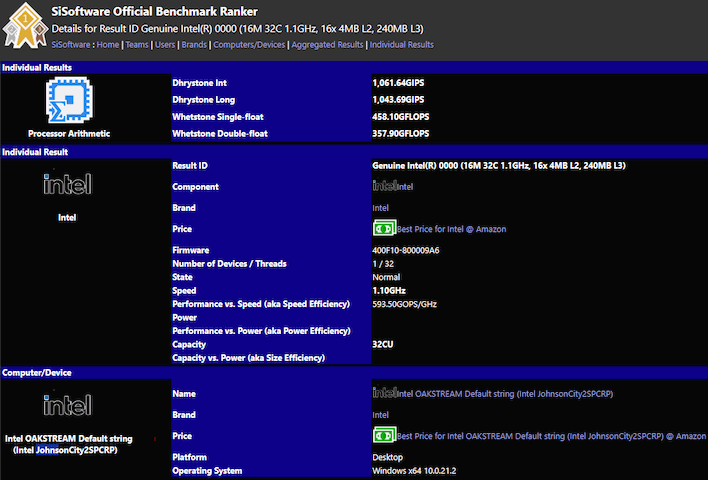Click the green money icon beside the OAKSTREAM price
The height and width of the screenshot is (480, 708).
pos(384,435)
